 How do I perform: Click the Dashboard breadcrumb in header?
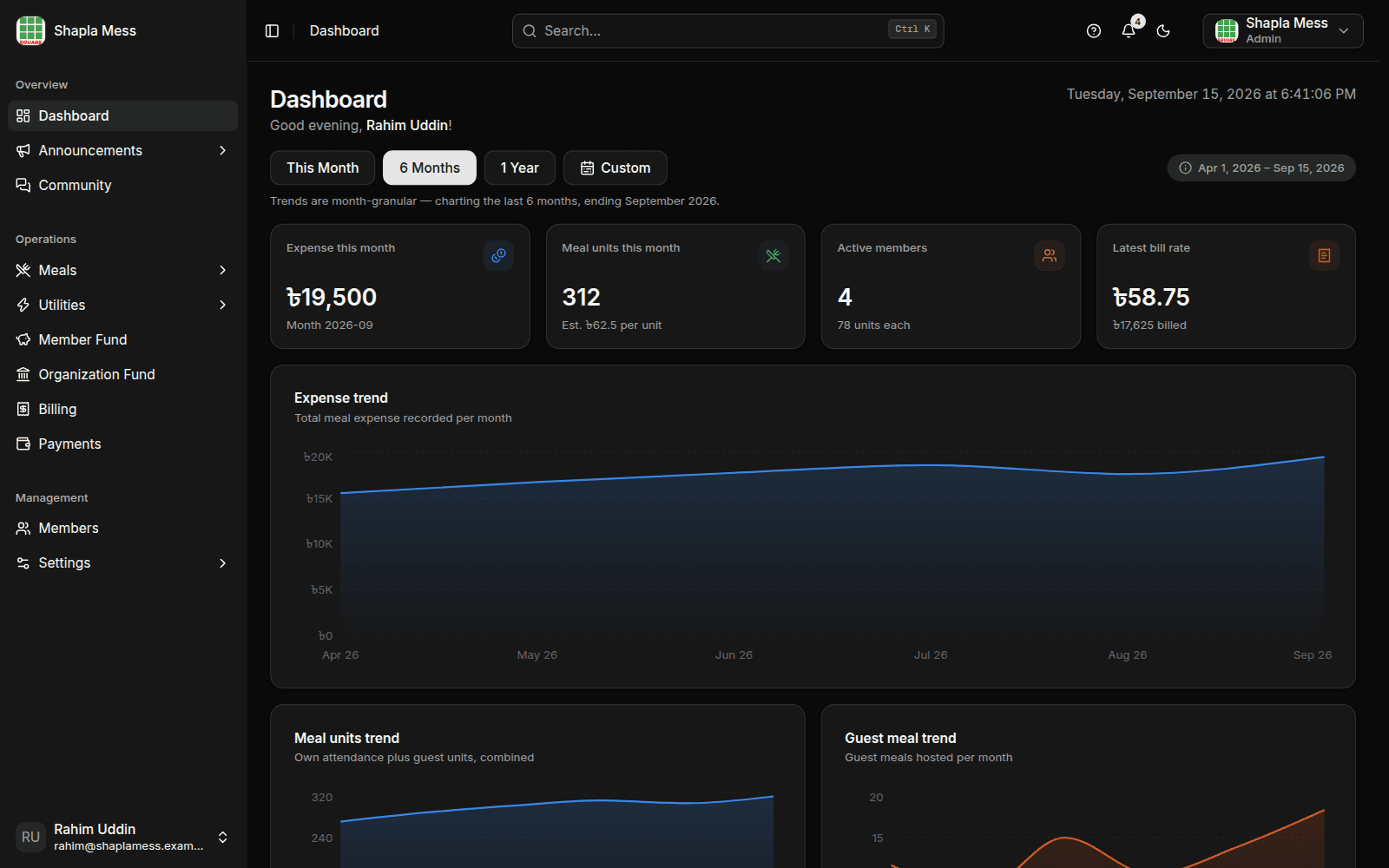[x=344, y=30]
